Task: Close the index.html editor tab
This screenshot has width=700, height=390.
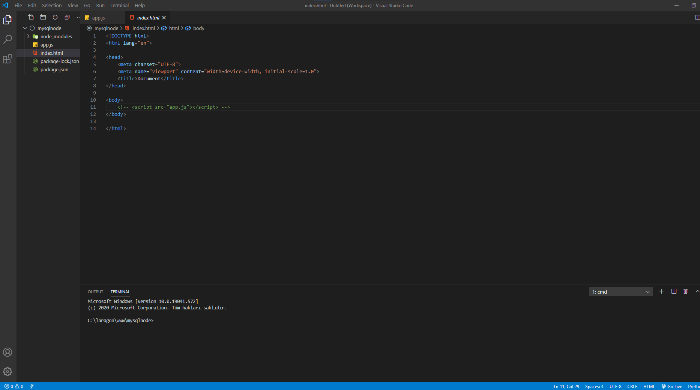Action: point(164,18)
